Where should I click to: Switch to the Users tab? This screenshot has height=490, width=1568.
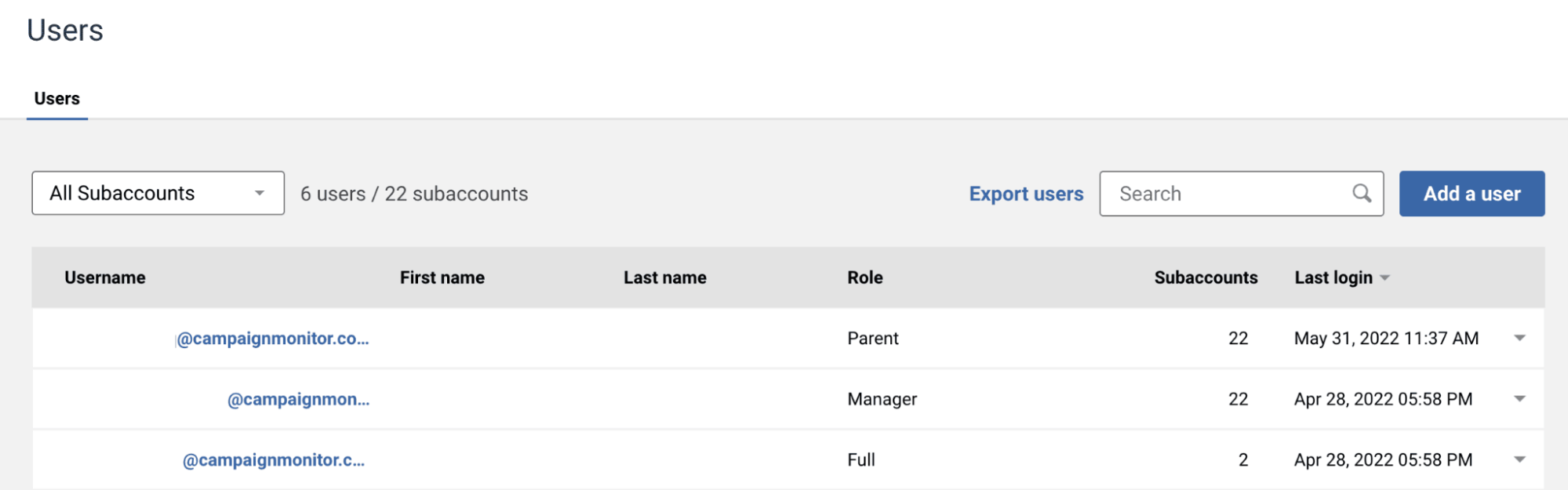point(56,99)
